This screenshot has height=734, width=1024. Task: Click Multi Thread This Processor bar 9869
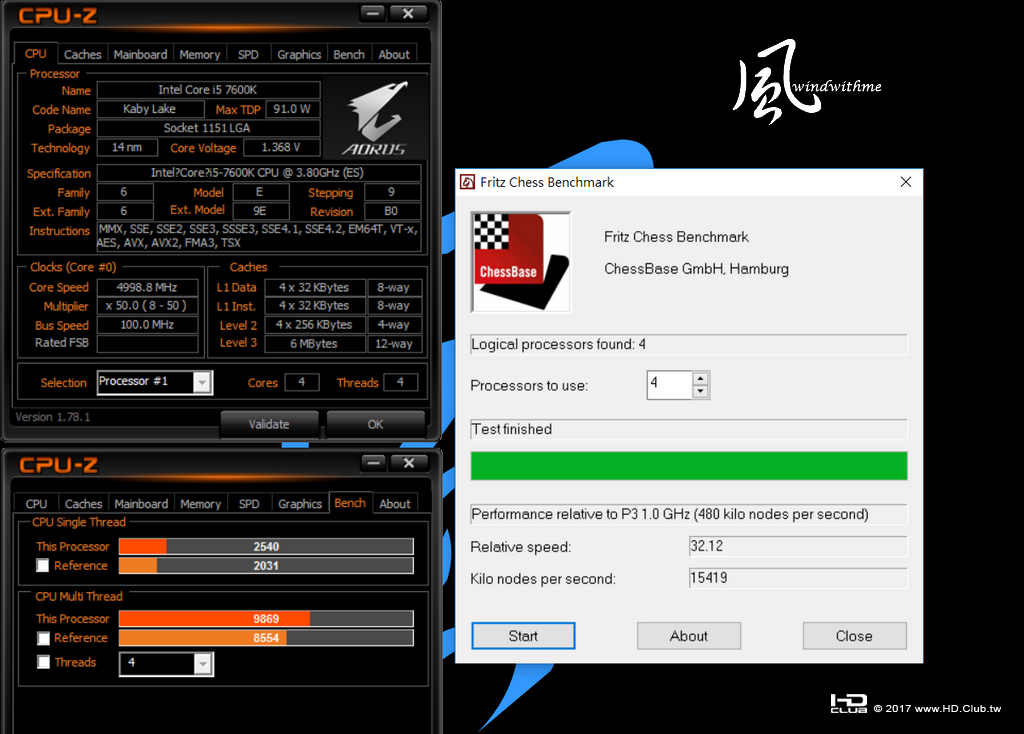266,618
